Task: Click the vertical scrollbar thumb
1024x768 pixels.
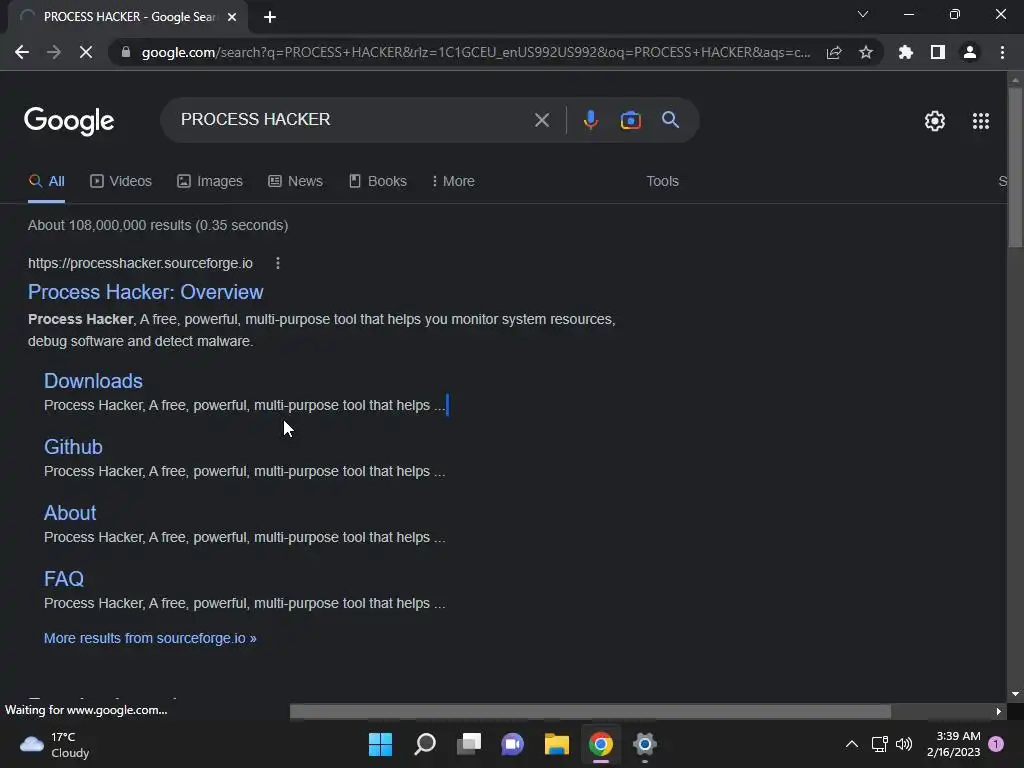Action: pyautogui.click(x=1015, y=167)
